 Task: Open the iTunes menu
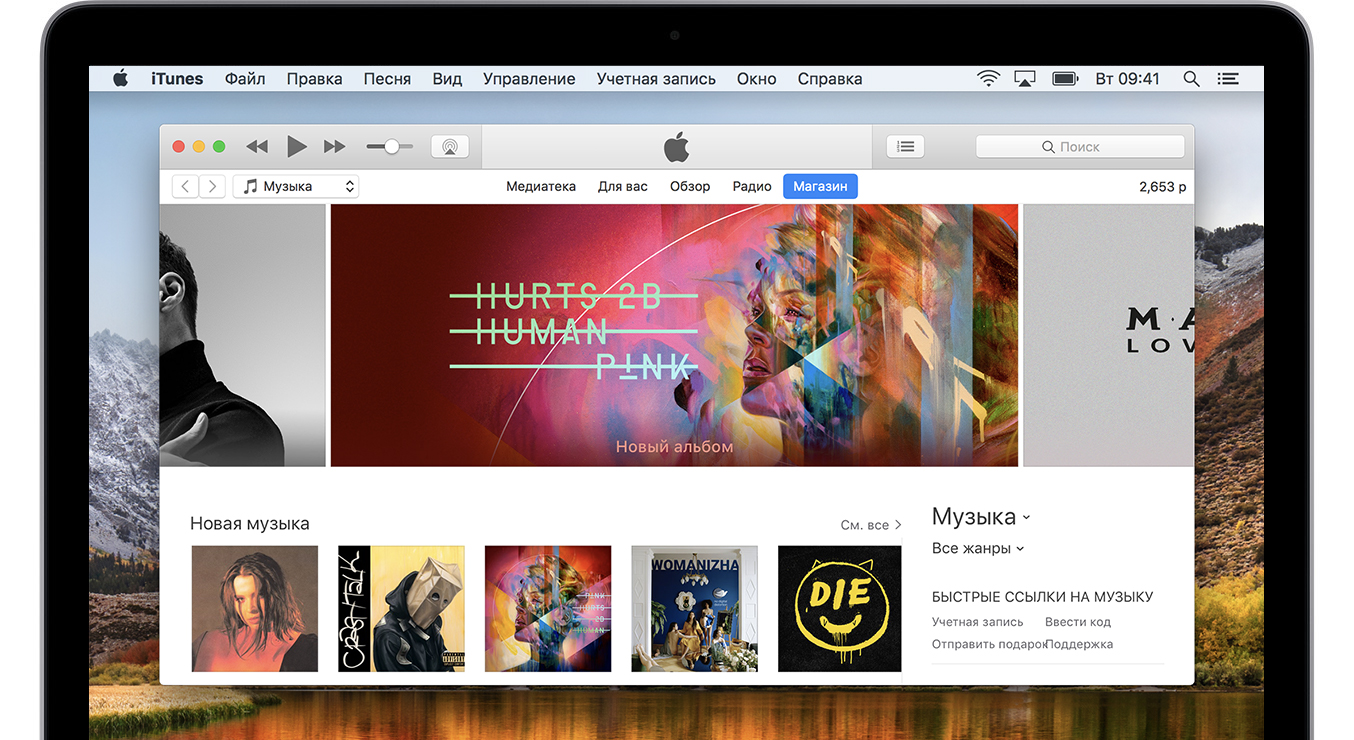(x=177, y=79)
